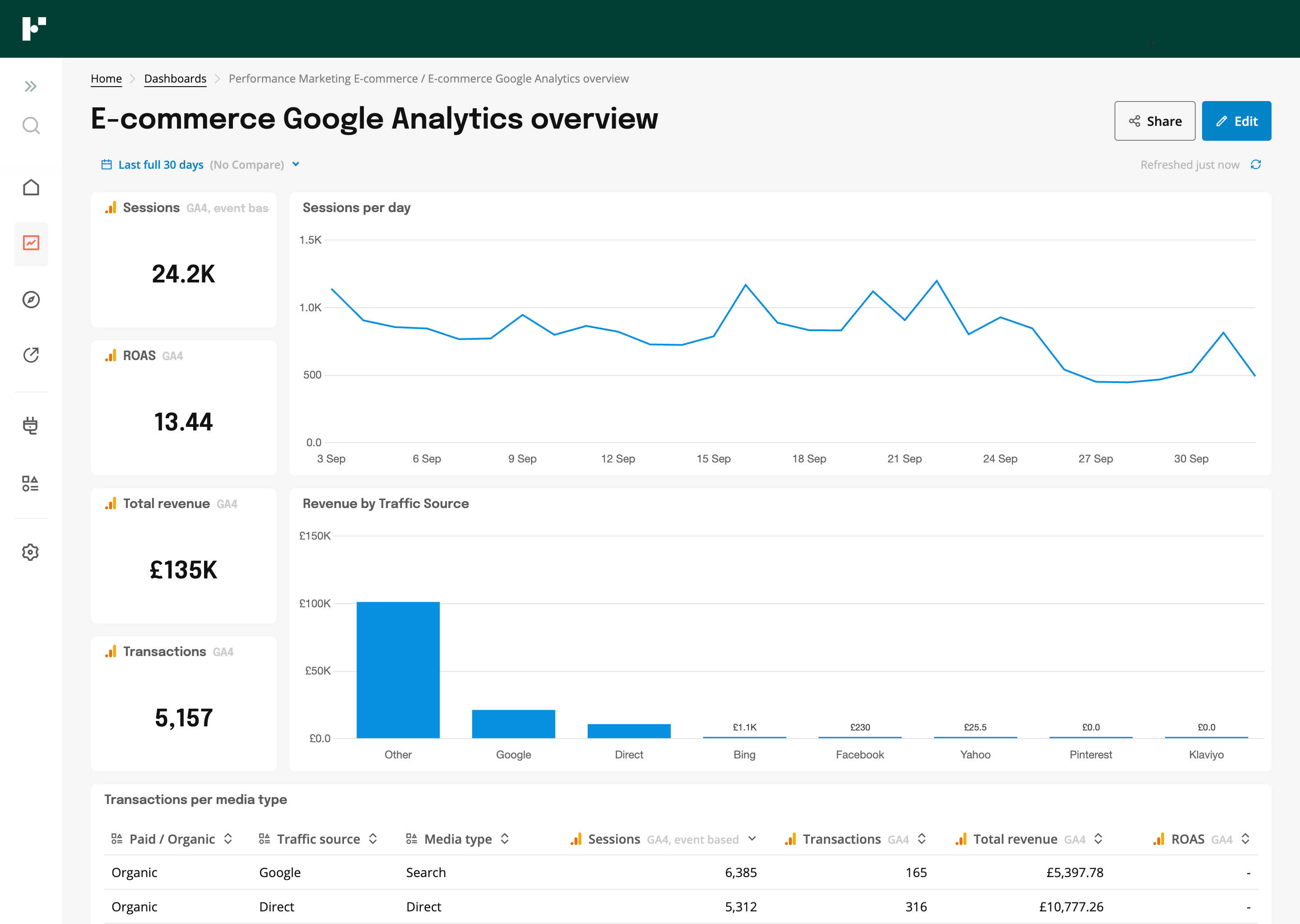The height and width of the screenshot is (924, 1300).
Task: Open the Integrations plug icon
Action: (31, 425)
